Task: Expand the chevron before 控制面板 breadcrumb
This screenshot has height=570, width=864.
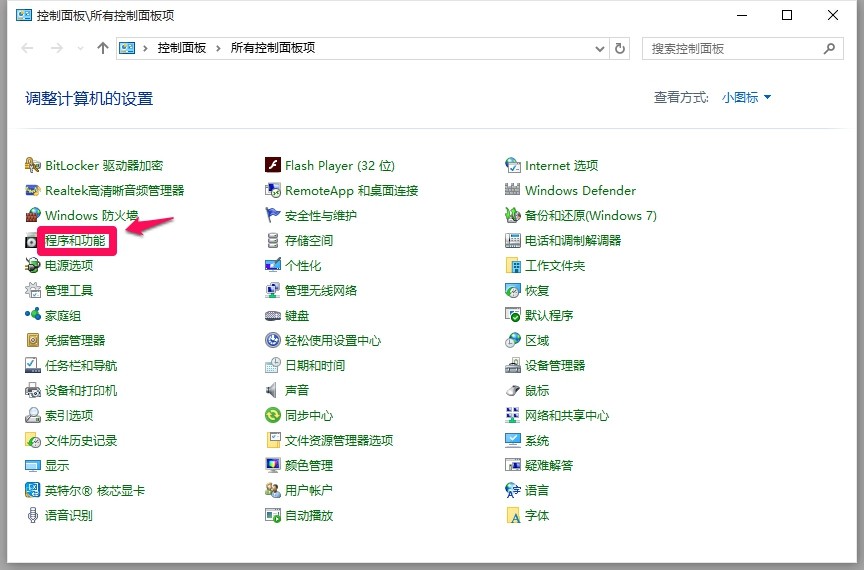Action: (x=145, y=49)
